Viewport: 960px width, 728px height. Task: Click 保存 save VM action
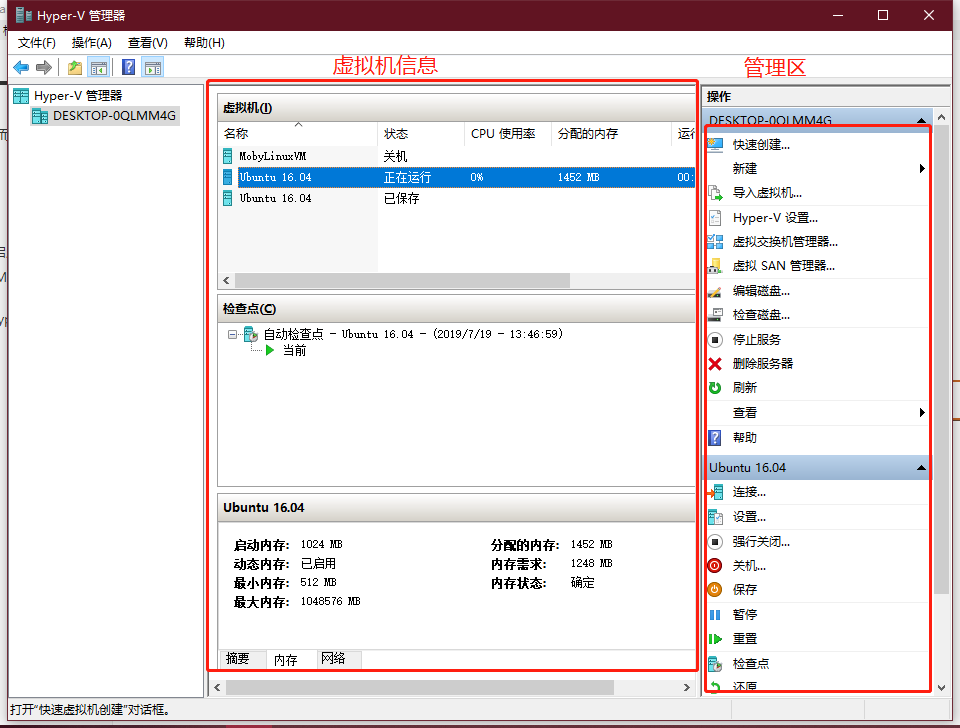tap(744, 590)
